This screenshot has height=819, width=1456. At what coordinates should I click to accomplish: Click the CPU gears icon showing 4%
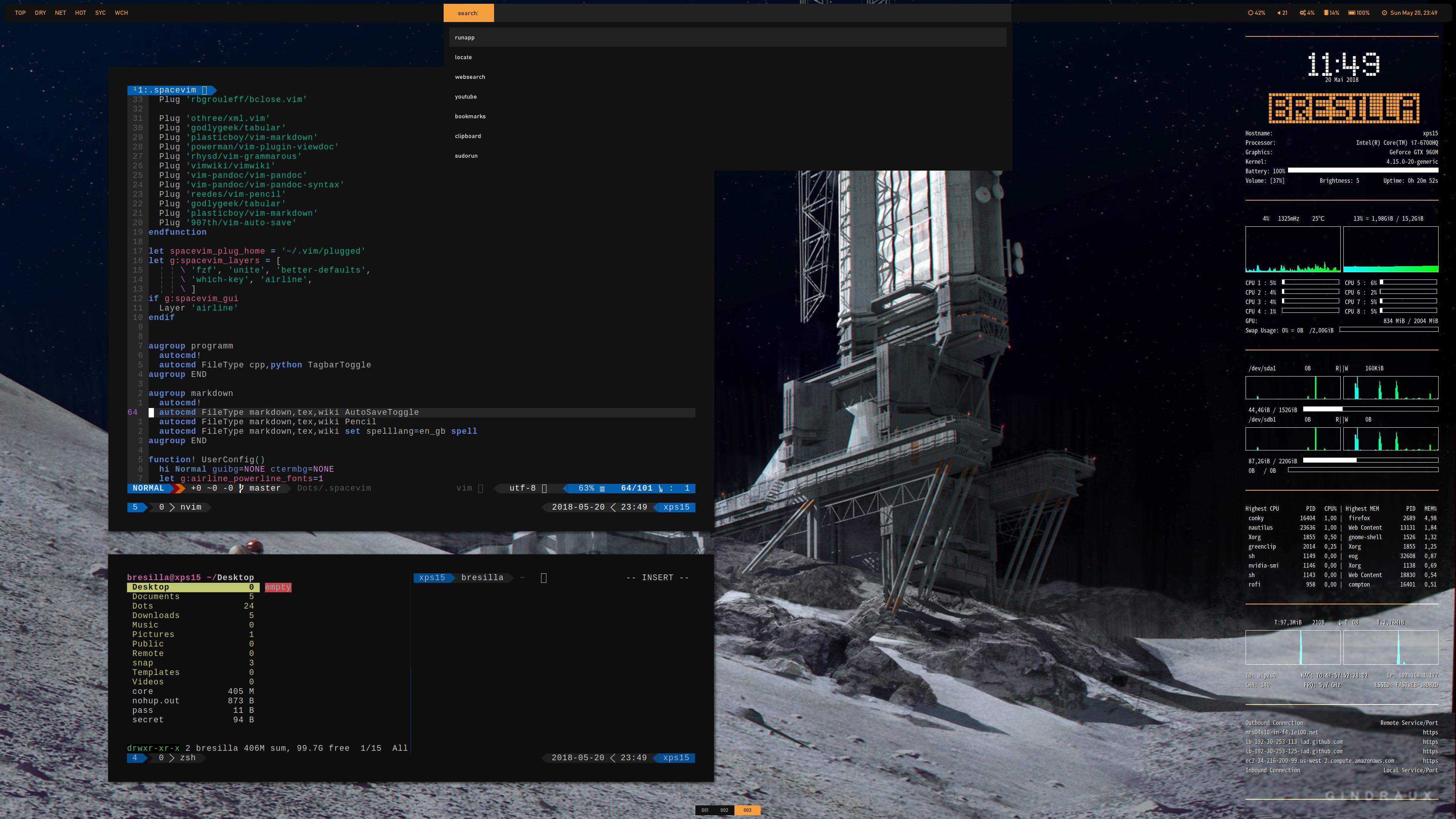point(1302,13)
